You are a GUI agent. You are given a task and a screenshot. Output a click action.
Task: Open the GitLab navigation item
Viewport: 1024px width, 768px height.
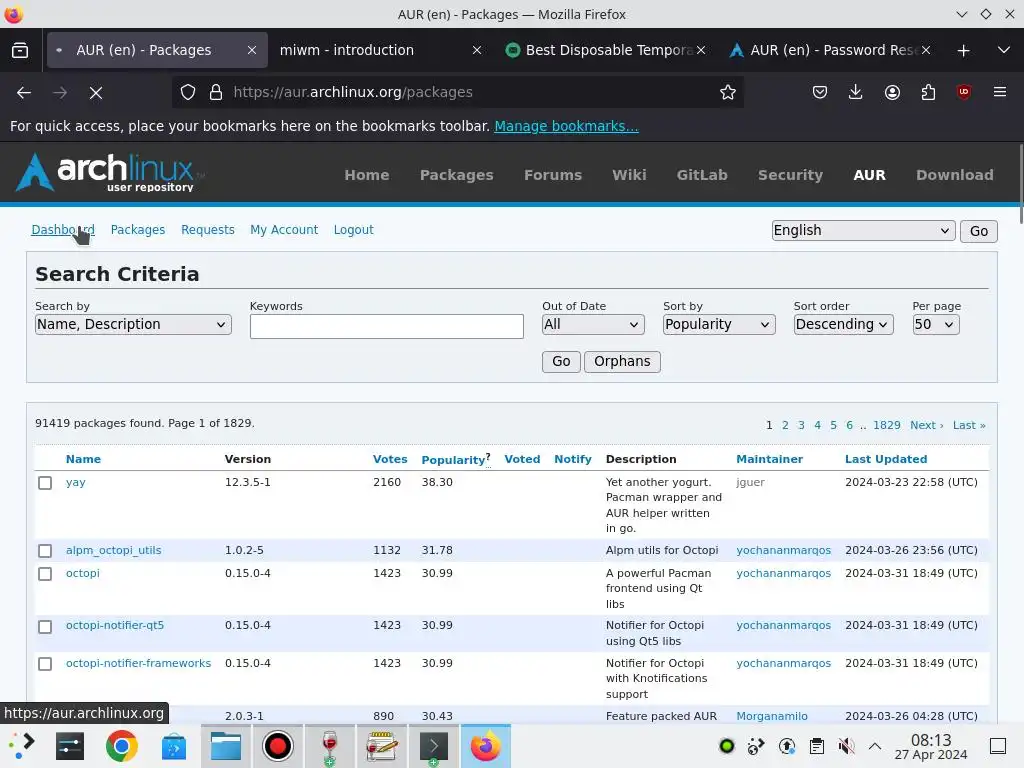[702, 175]
